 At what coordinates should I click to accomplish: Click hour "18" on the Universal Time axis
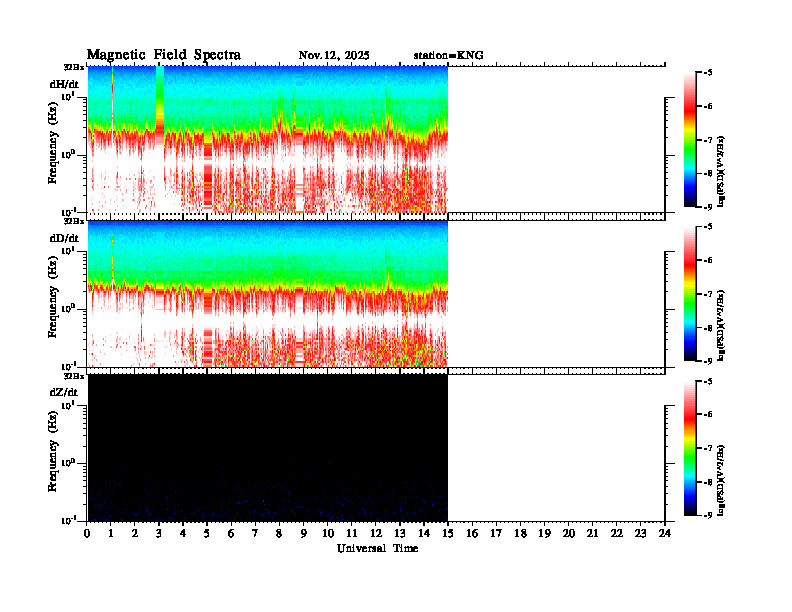point(520,534)
